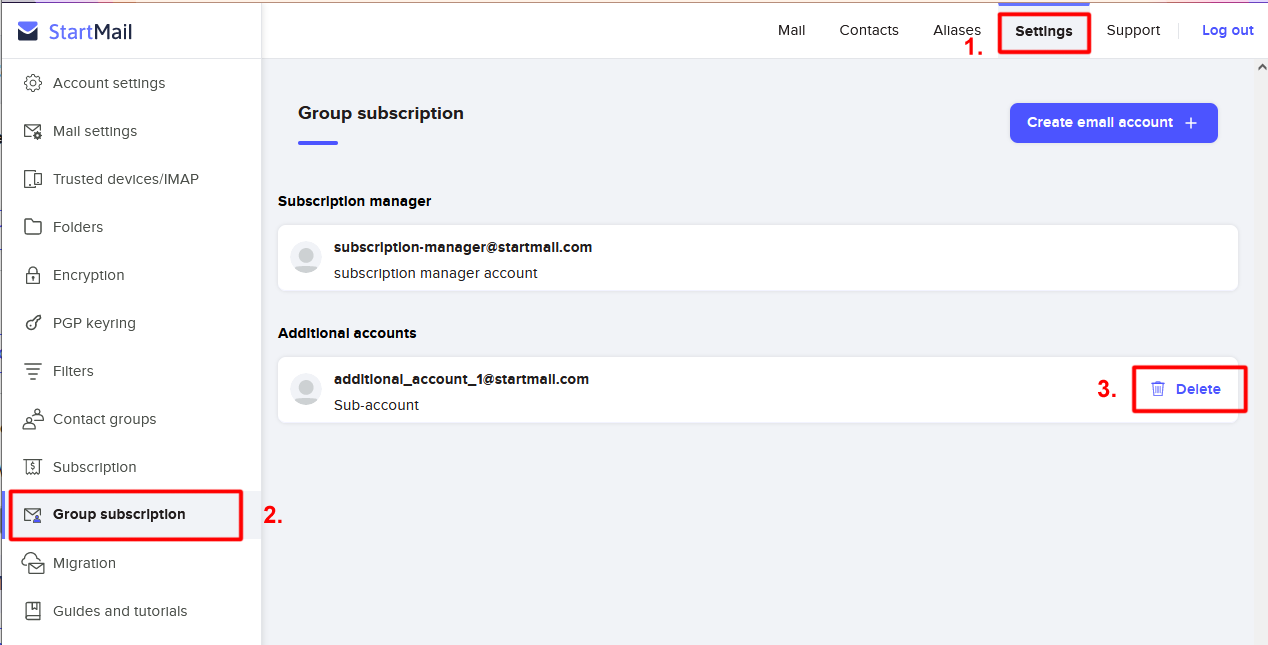Viewport: 1268px width, 645px height.
Task: Click the Filters lines icon
Action: 33,371
